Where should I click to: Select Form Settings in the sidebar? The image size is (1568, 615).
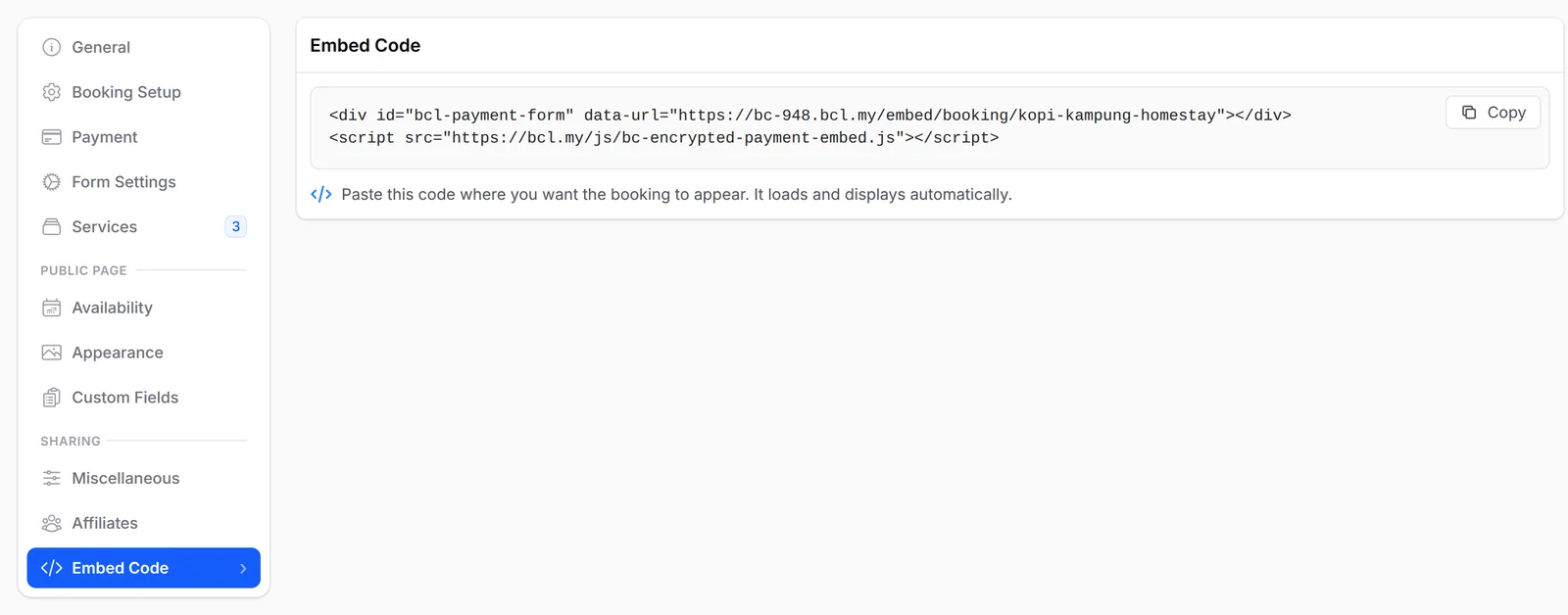tap(144, 182)
